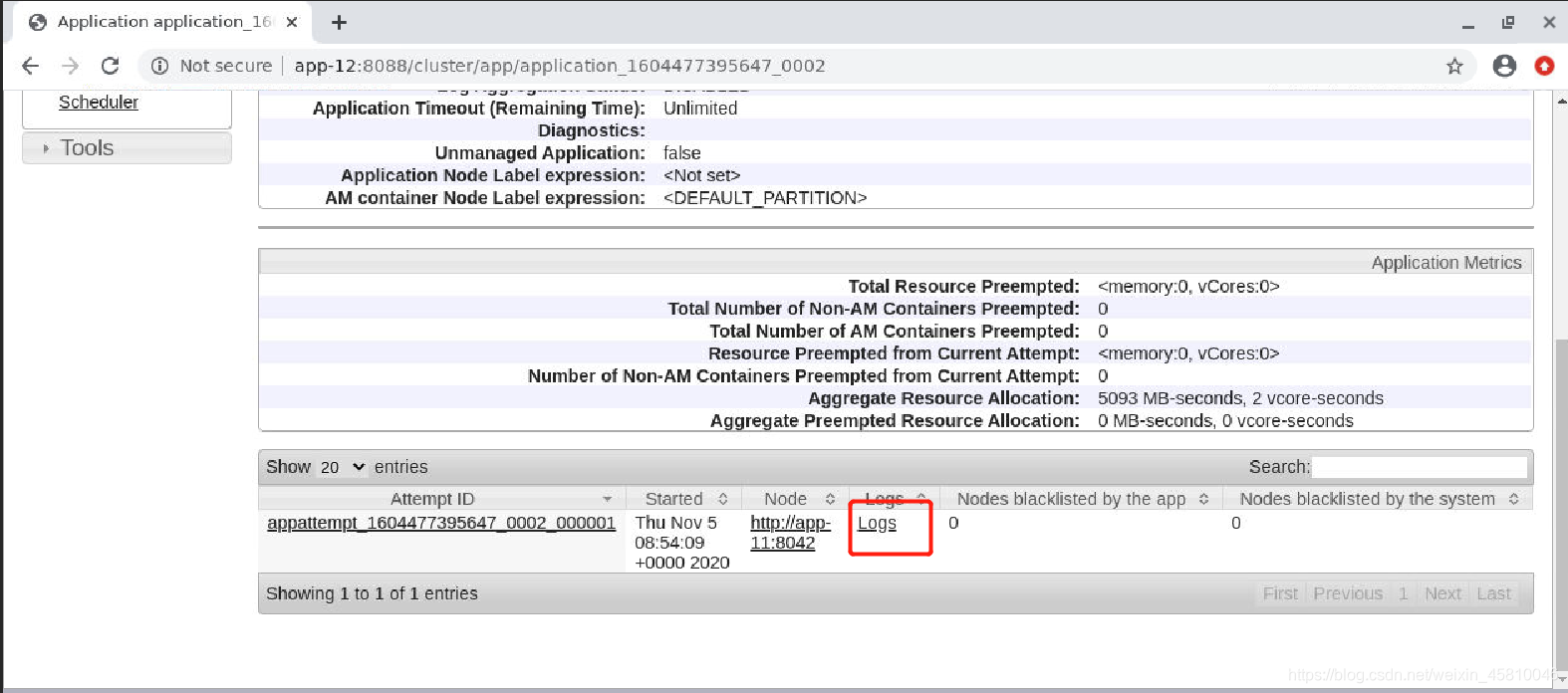Viewport: 1568px width, 693px height.
Task: Sort by Nodes blacklisted by the system
Action: (1378, 499)
